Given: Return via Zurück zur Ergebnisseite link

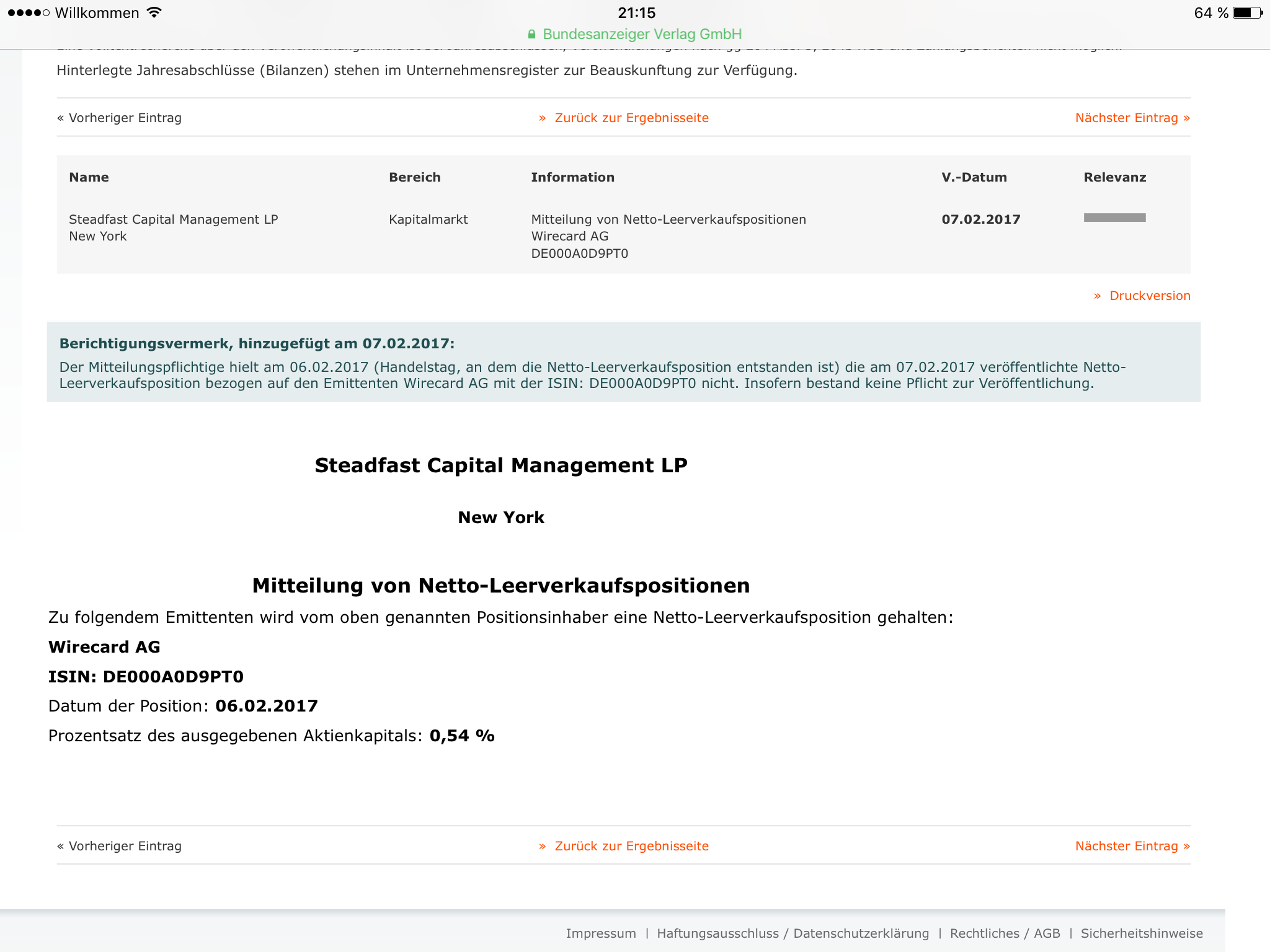Looking at the screenshot, I should click(x=631, y=118).
